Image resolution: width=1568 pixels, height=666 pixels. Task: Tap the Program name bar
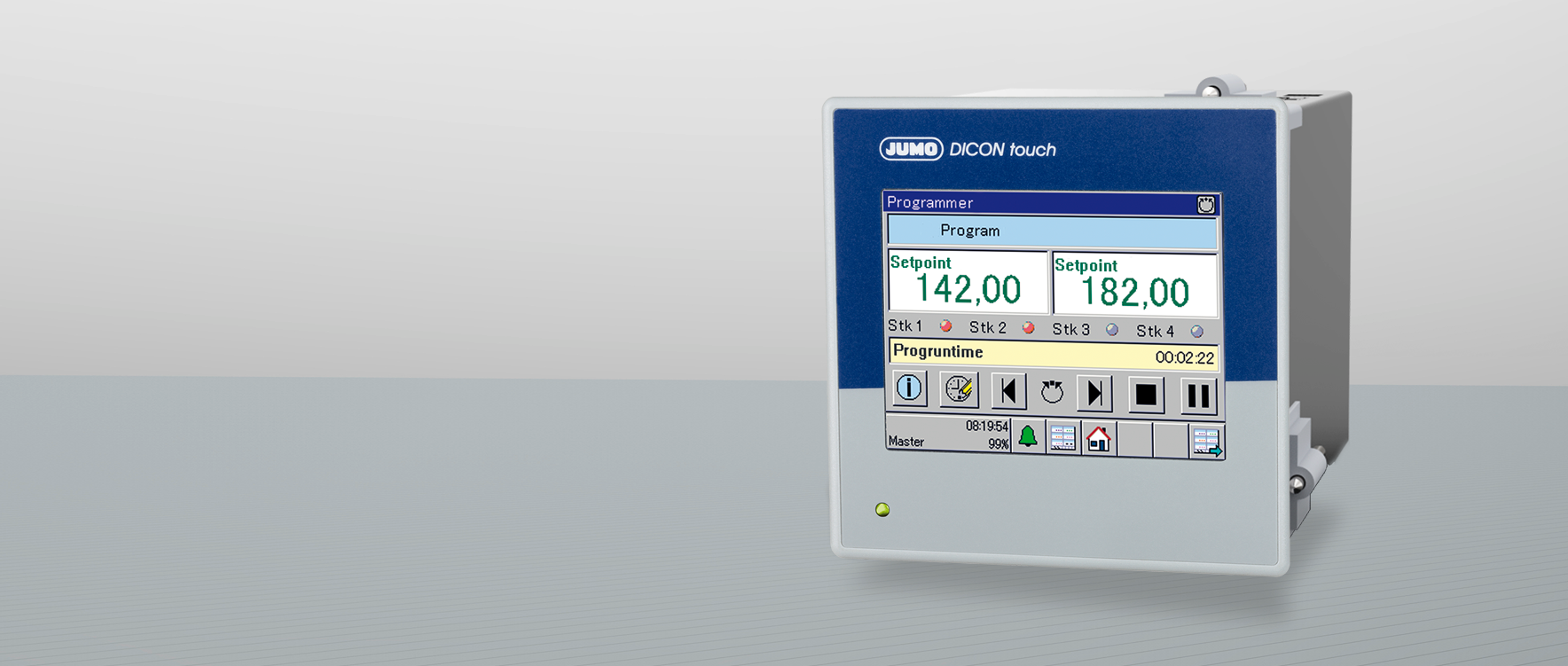click(1052, 231)
